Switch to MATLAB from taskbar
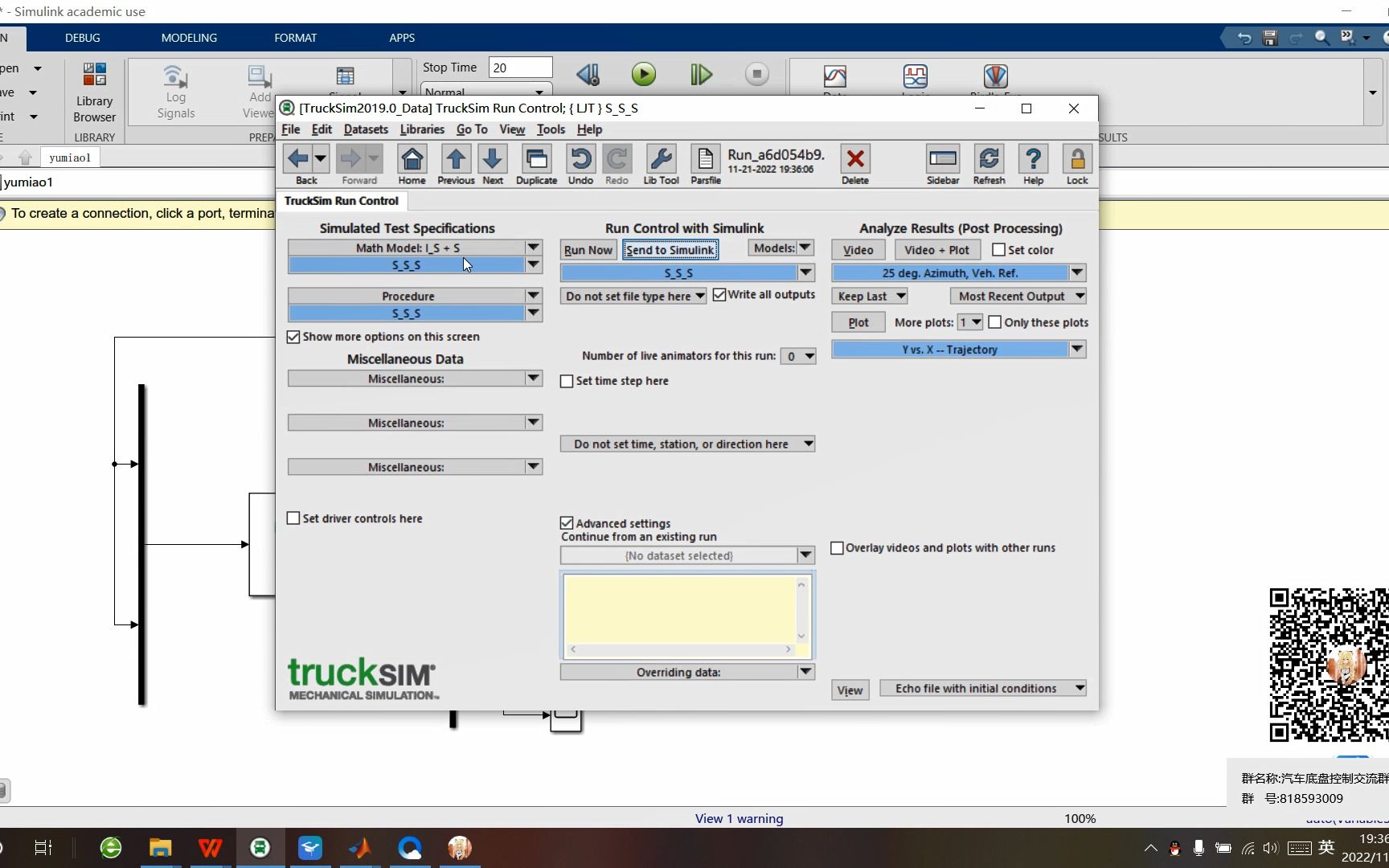This screenshot has width=1389, height=868. click(x=359, y=848)
